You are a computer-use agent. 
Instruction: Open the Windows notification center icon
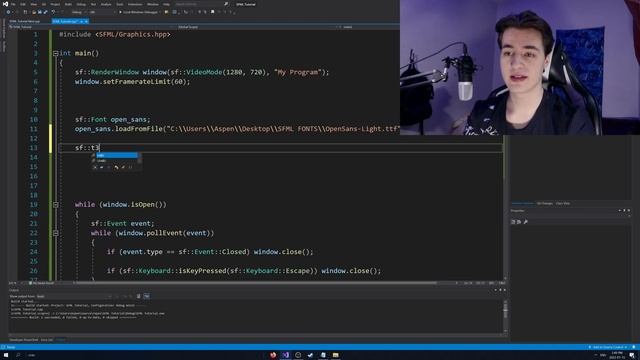coord(632,355)
